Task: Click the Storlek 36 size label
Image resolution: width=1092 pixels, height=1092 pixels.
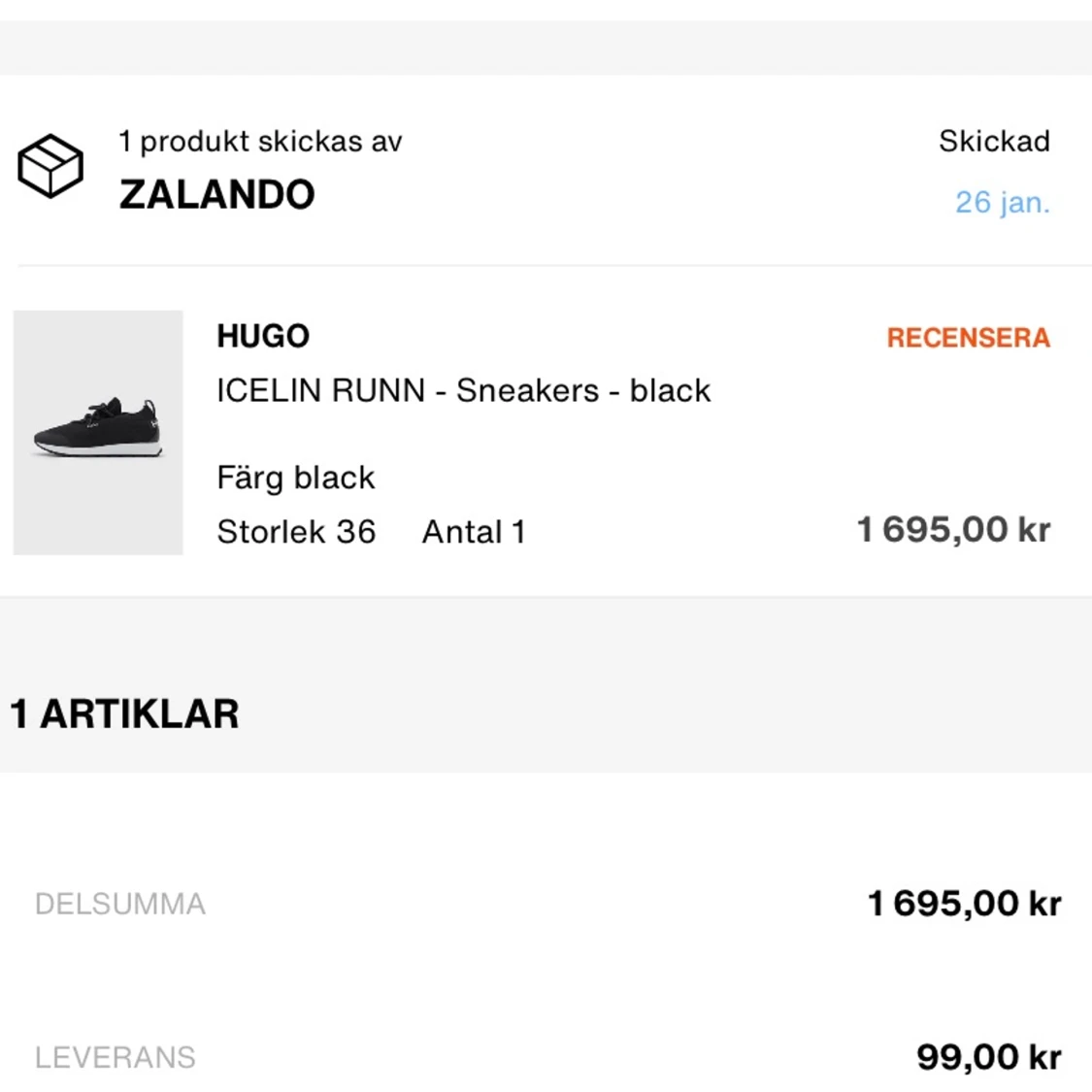Action: pyautogui.click(x=296, y=532)
